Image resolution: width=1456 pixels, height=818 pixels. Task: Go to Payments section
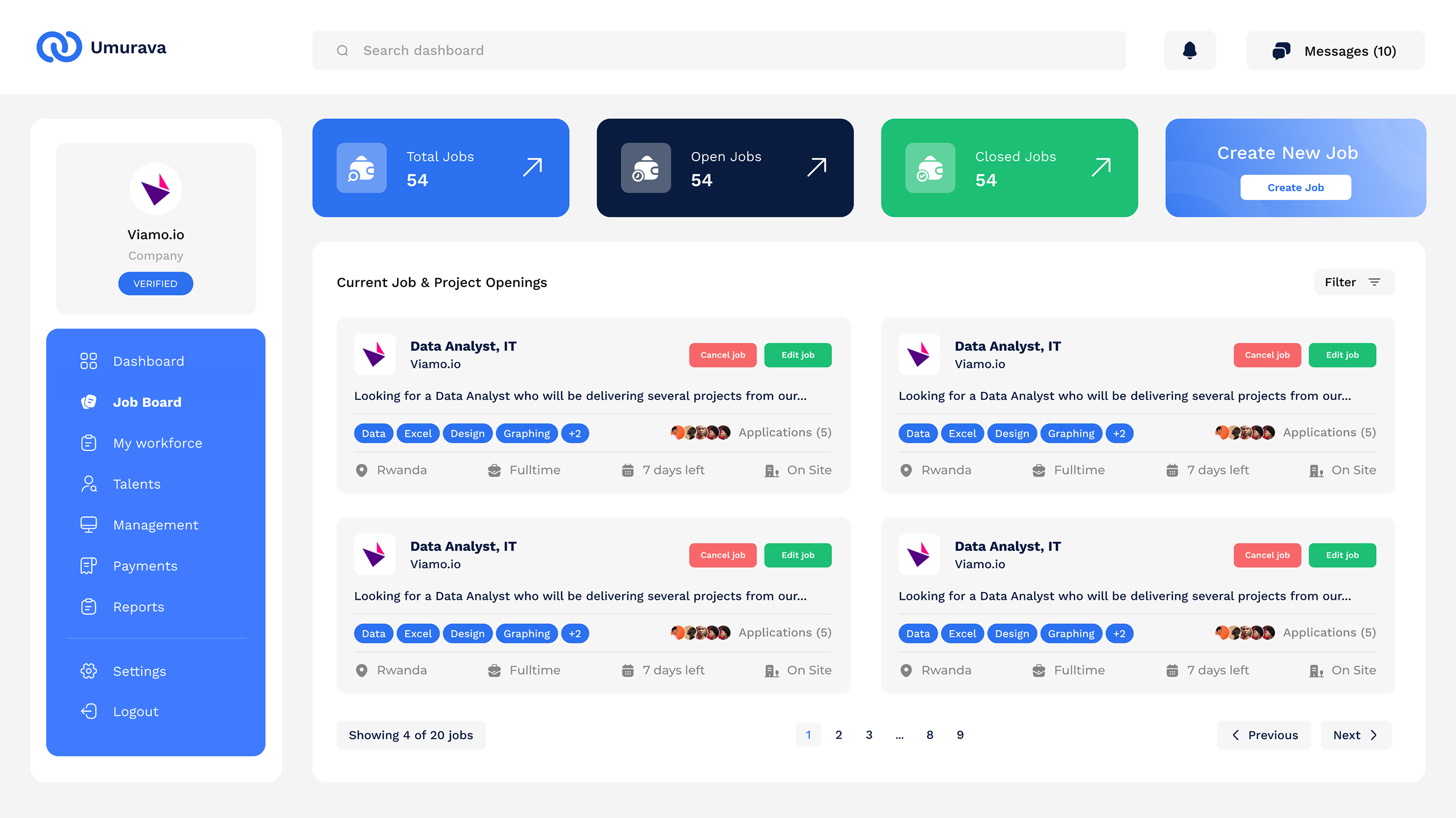pos(145,566)
